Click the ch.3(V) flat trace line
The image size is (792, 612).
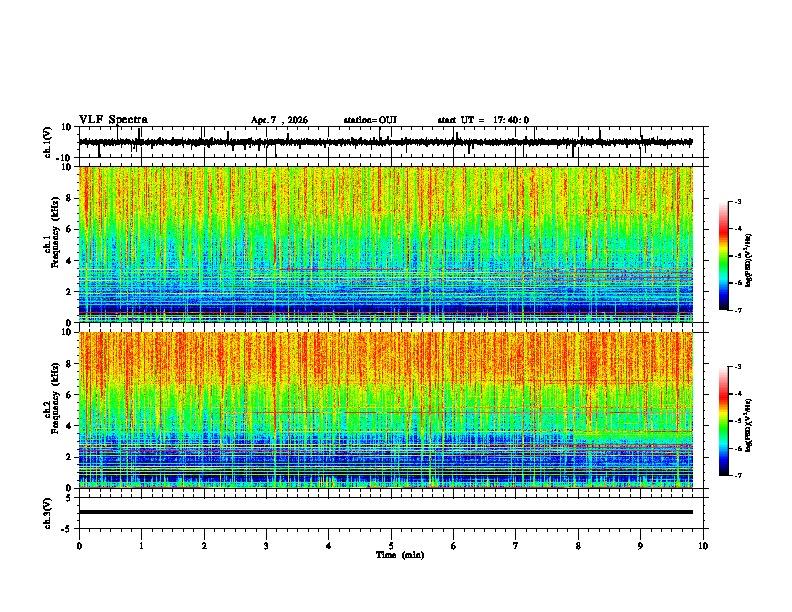386,512
